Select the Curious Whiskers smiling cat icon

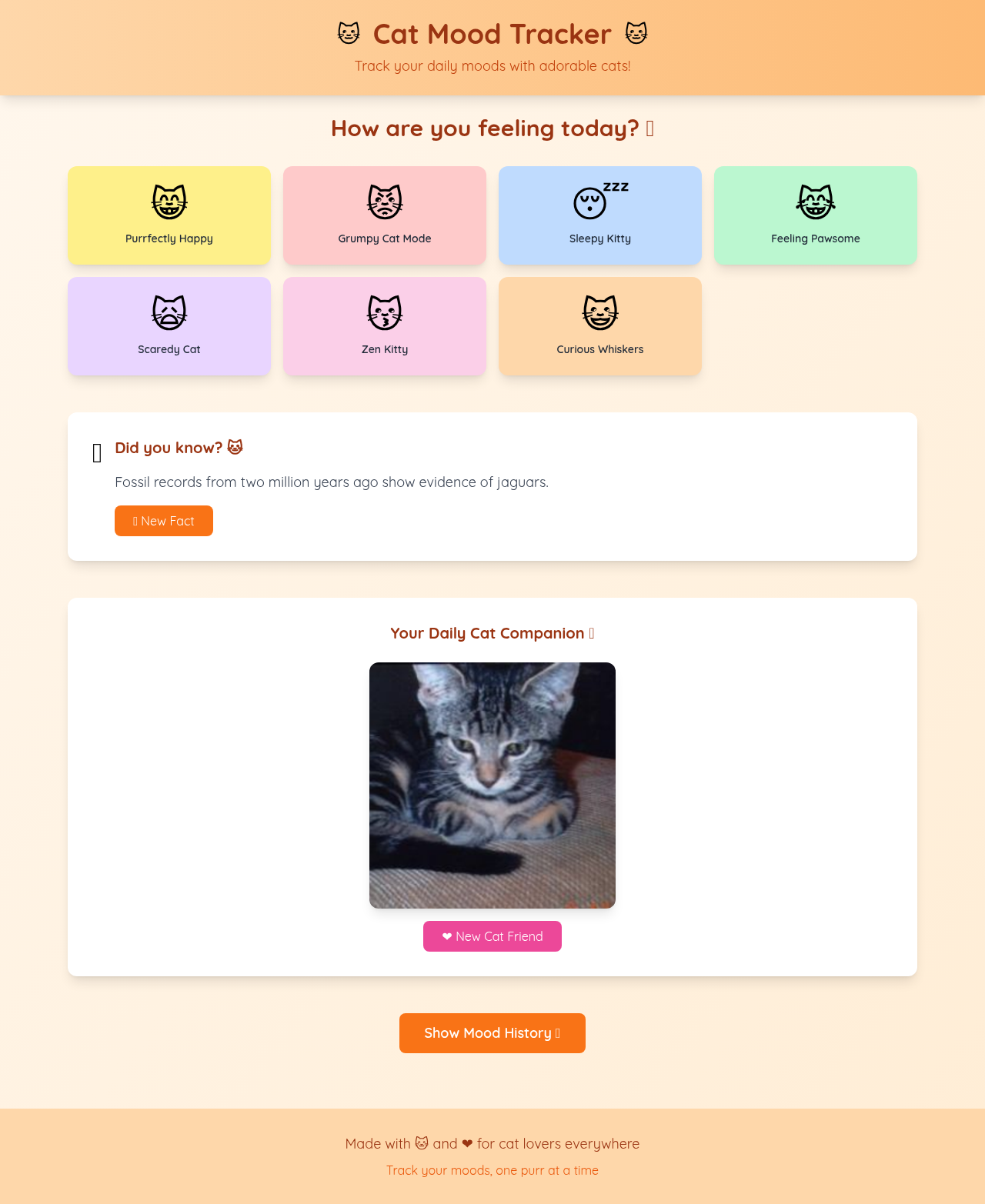click(x=600, y=312)
